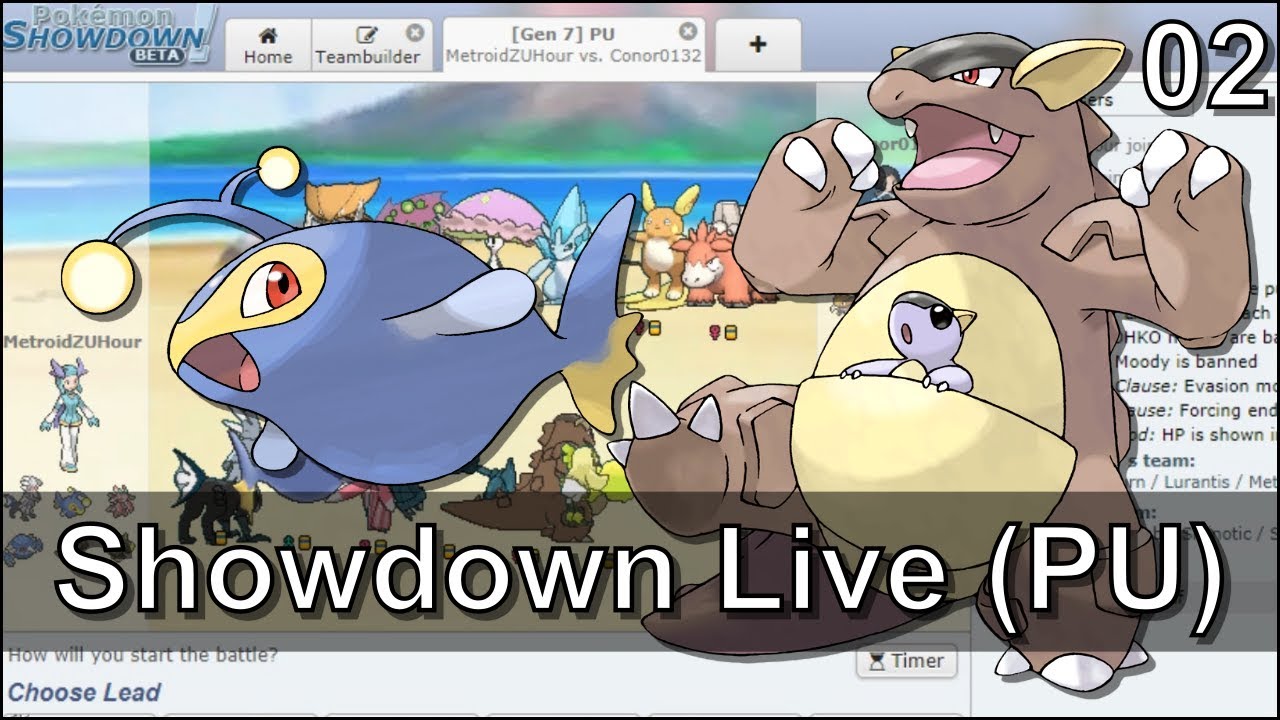Click the "Choose Lead" heading text

pyautogui.click(x=84, y=692)
